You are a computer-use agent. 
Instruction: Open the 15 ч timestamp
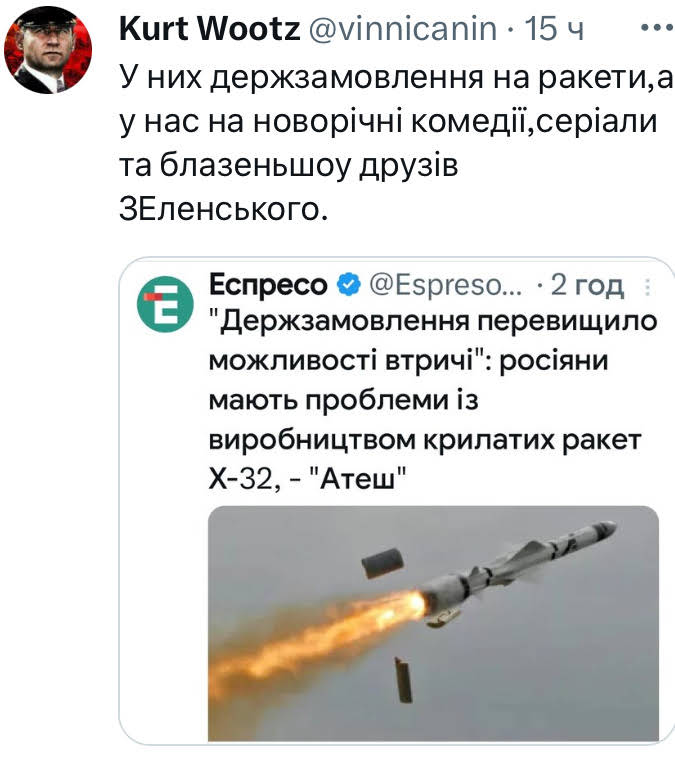(x=554, y=29)
